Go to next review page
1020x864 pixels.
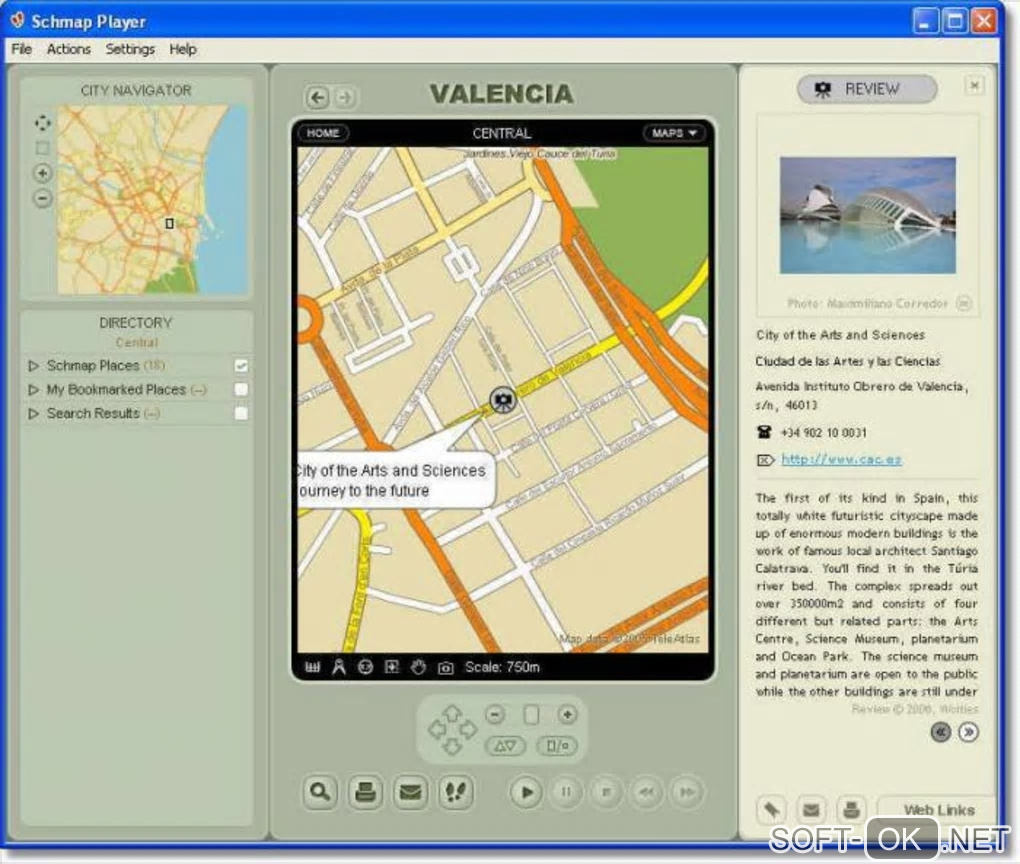(x=969, y=733)
